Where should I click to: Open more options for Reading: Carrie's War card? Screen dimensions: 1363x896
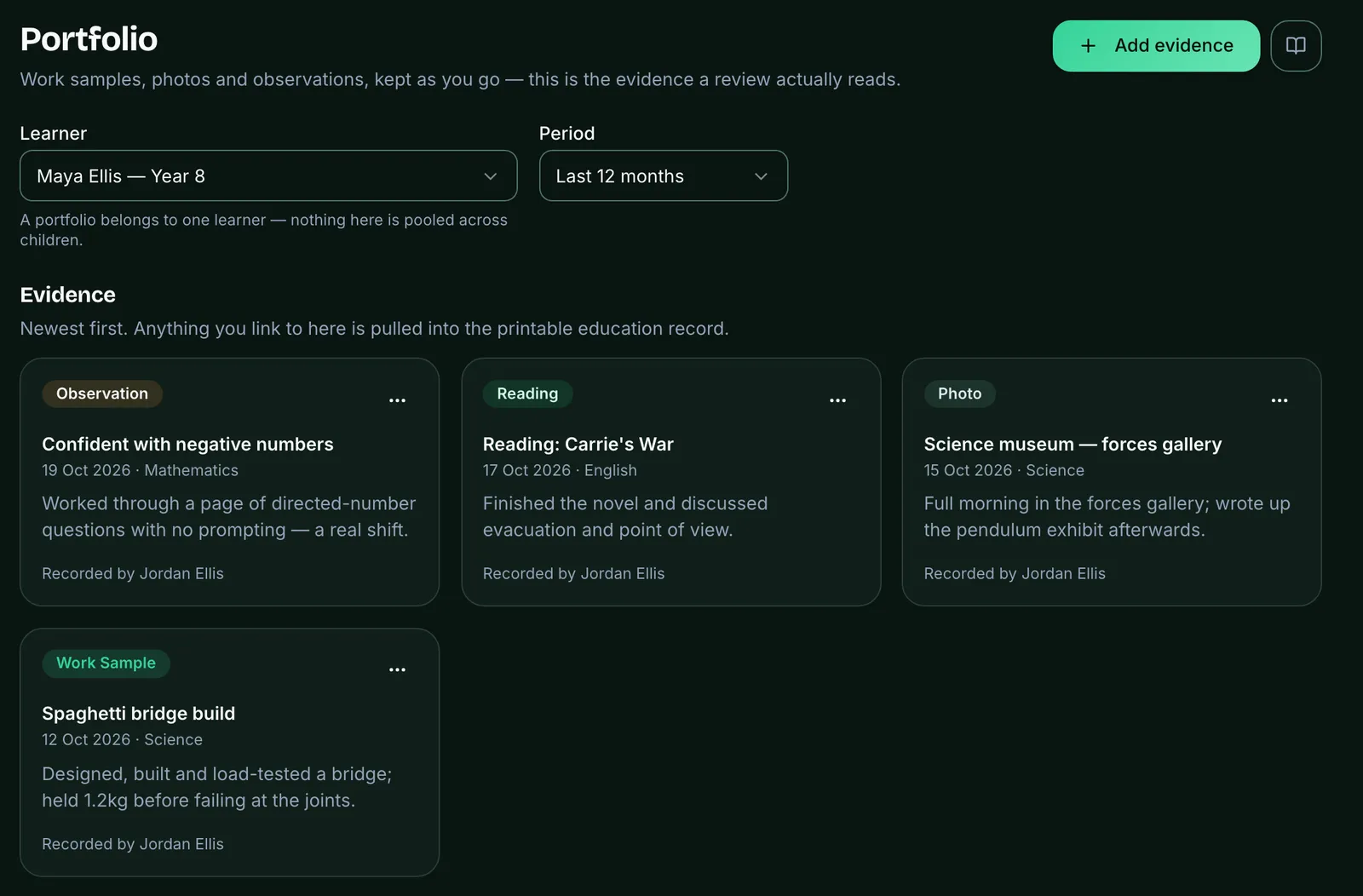coord(838,400)
